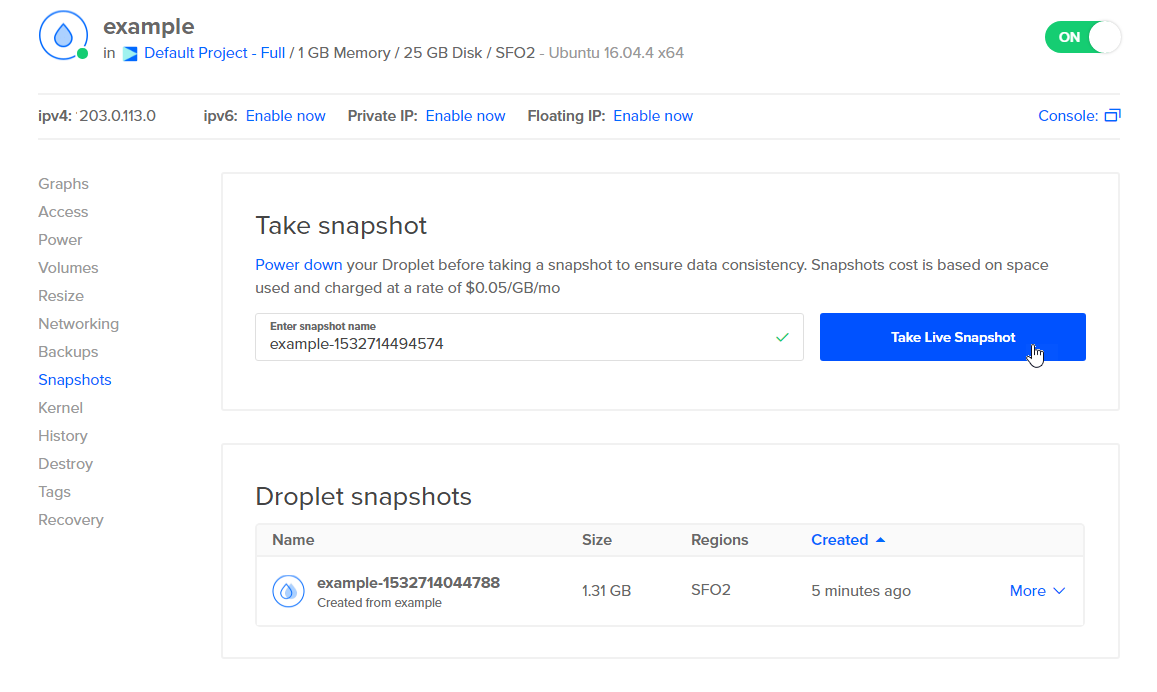Enable Floating IP via Enable now

pos(652,116)
